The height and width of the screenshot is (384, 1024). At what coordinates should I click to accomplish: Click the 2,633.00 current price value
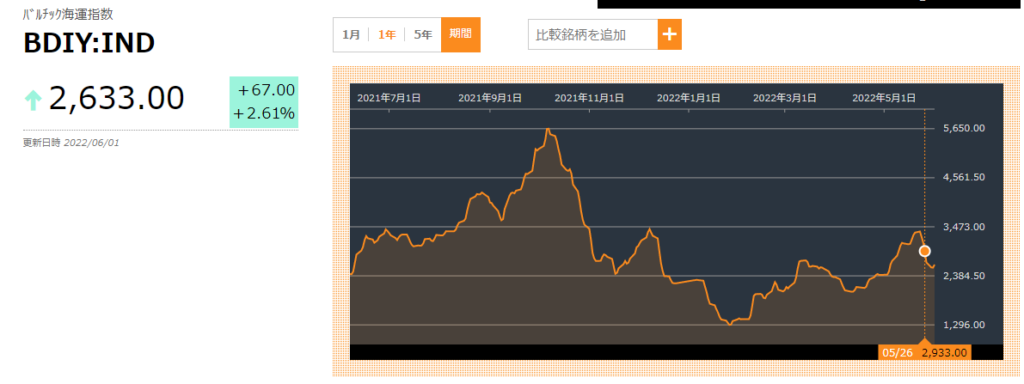click(x=117, y=99)
